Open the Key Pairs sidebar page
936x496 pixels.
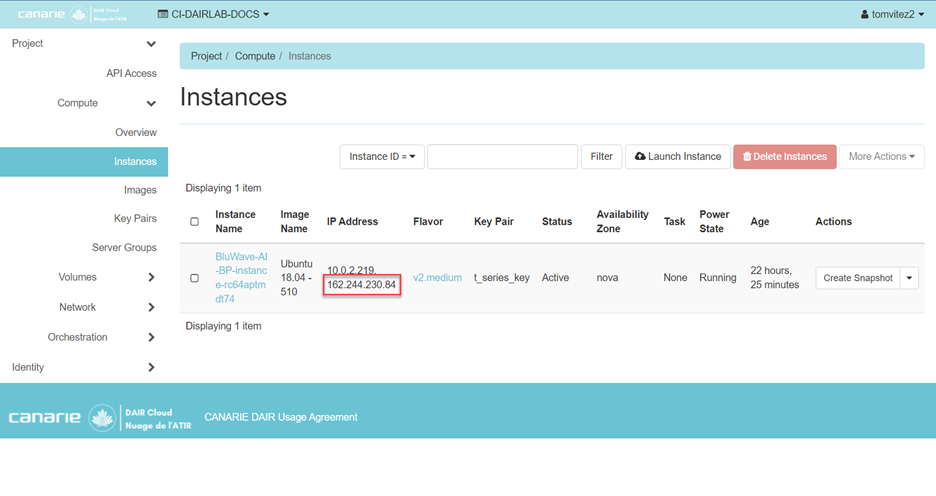tap(135, 219)
